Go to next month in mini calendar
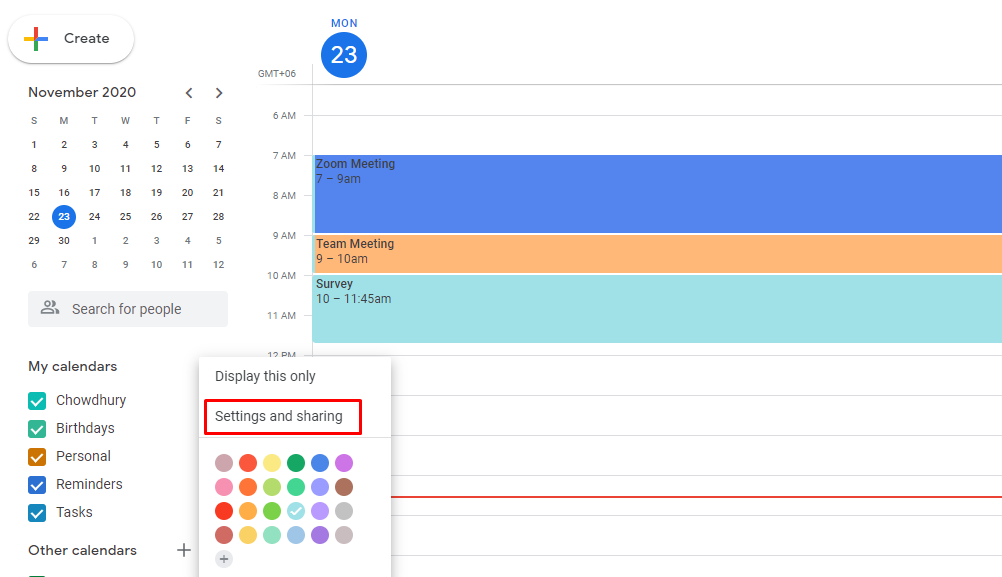 pos(219,93)
